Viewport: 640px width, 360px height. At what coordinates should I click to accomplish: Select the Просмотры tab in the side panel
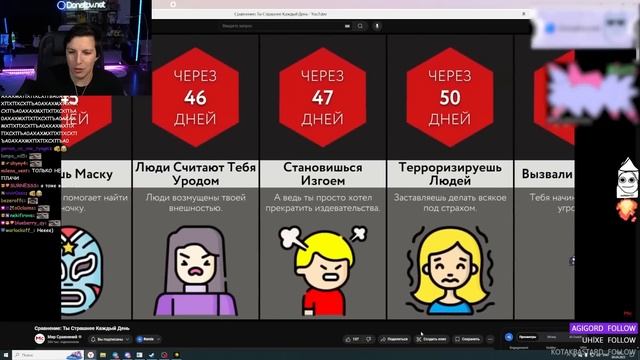tap(527, 337)
